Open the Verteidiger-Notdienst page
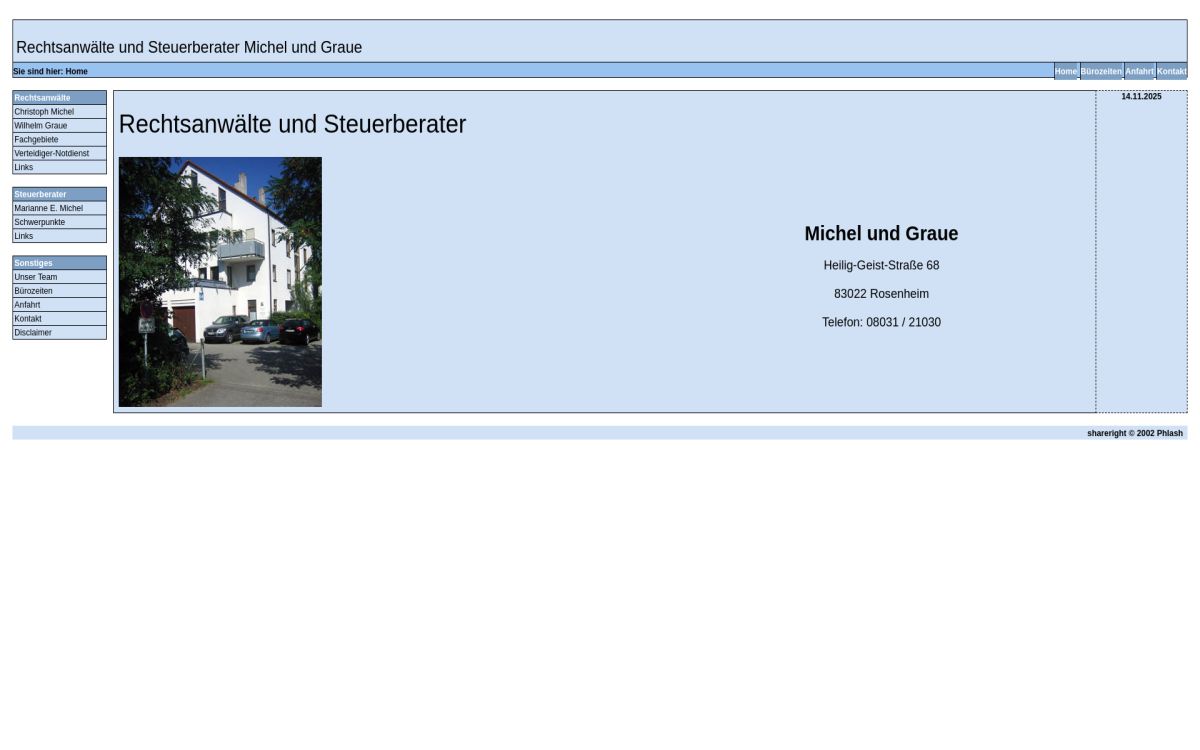This screenshot has height=750, width=1200. point(51,153)
